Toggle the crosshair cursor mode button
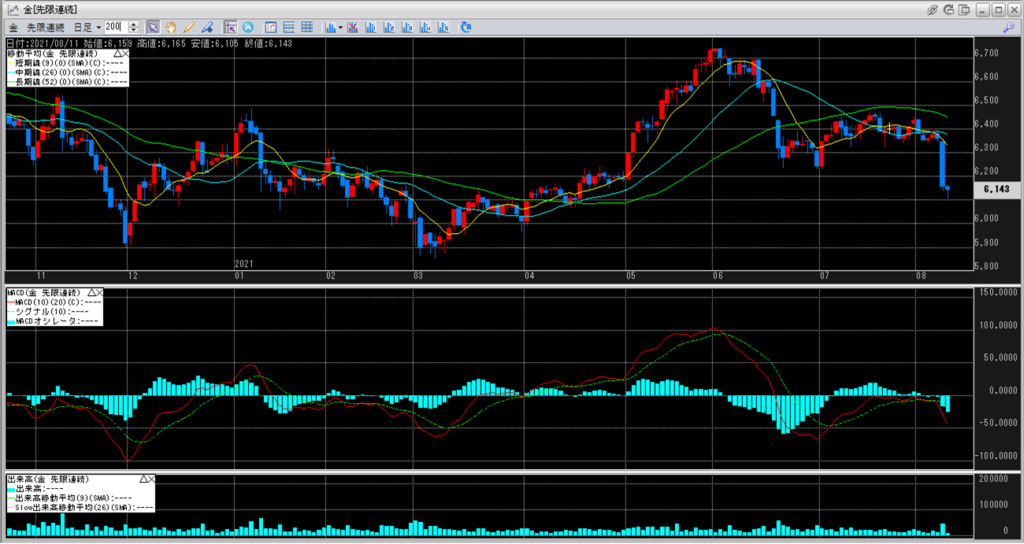 (x=230, y=26)
